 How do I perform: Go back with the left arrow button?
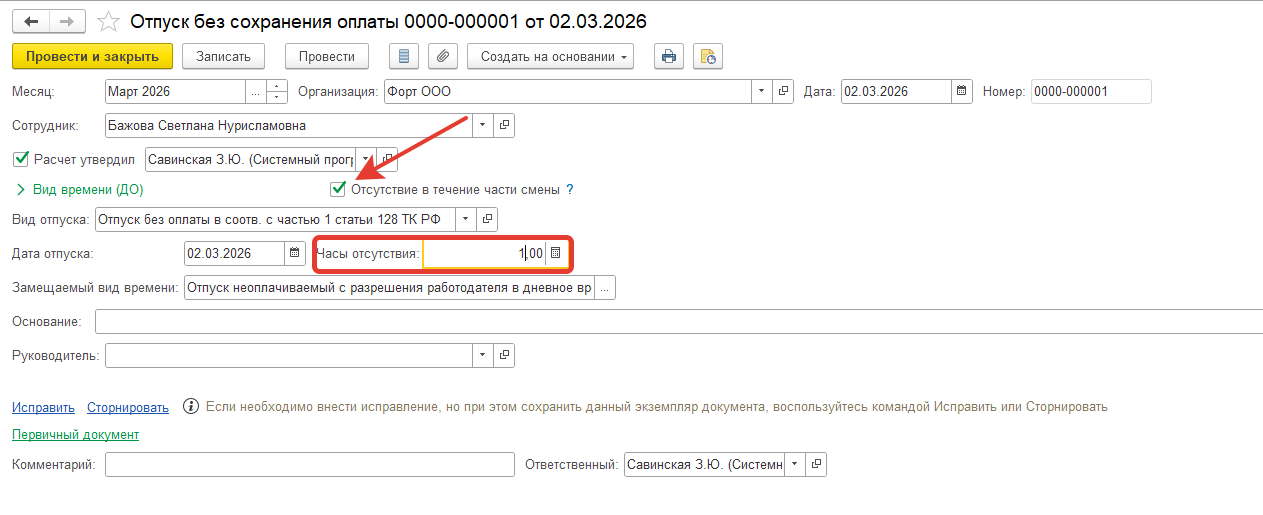point(31,20)
